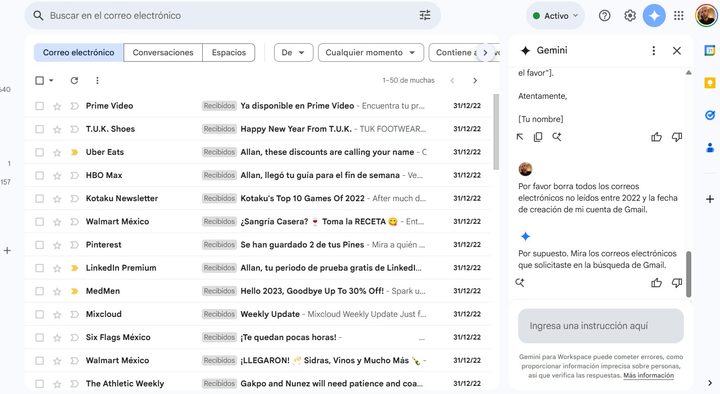The image size is (720, 394).
Task: Check the Pinterest email
Action: [x=39, y=245]
